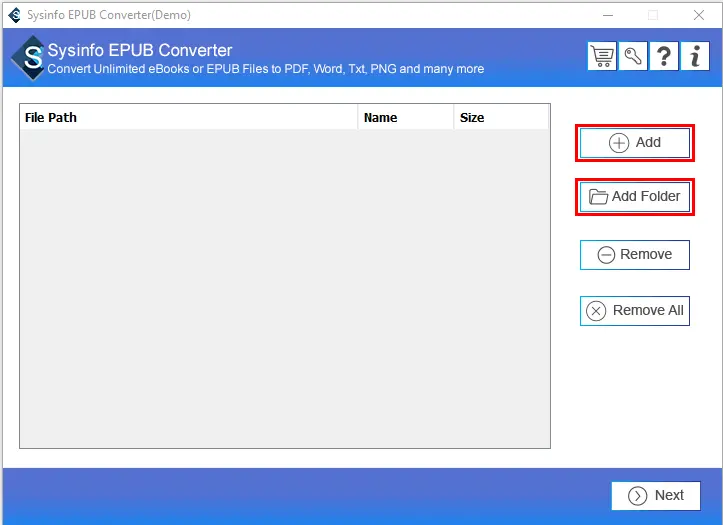Close the Sysinfo EPUB Converter window
Screen dimensions: 723x525
699,15
